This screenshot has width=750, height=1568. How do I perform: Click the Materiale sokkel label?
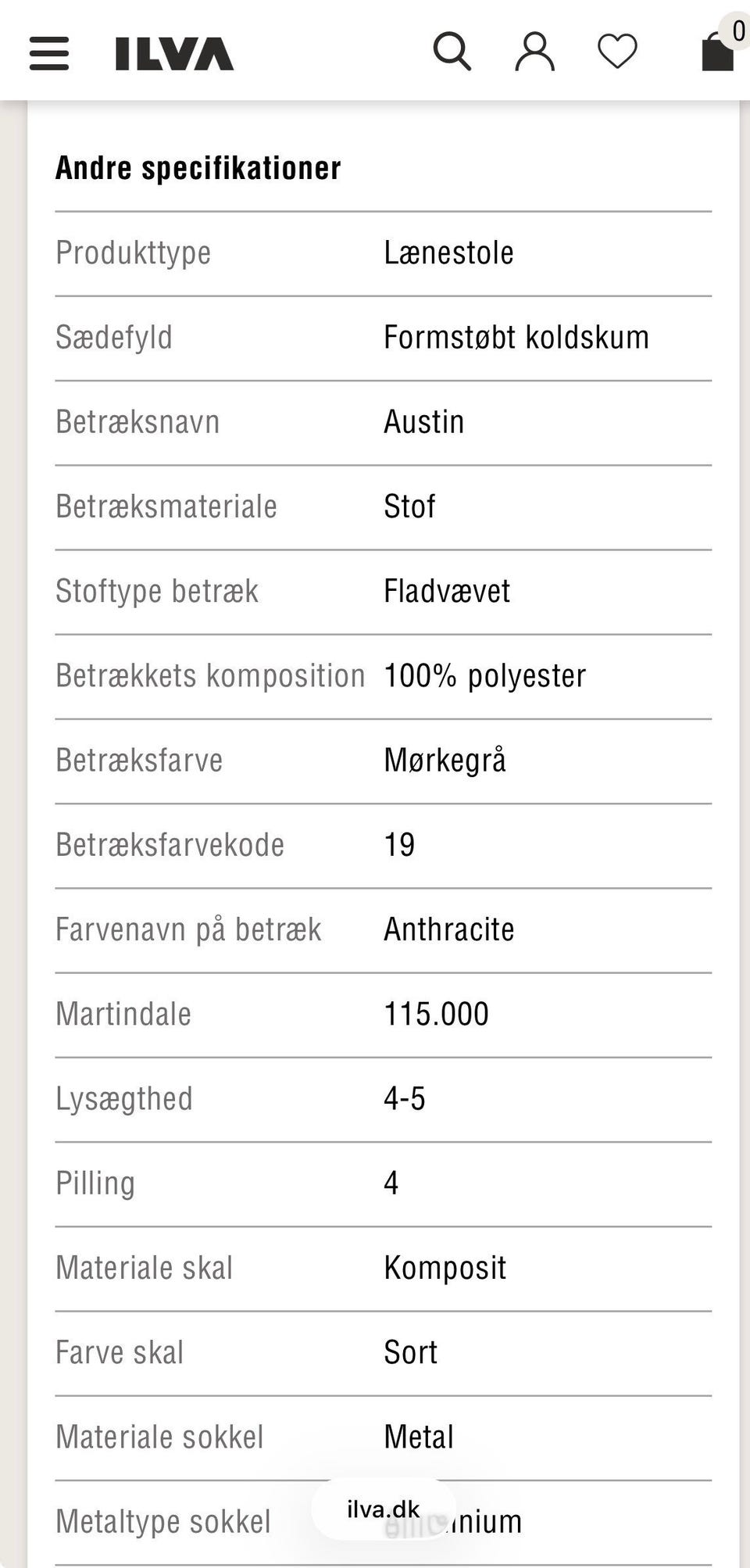(159, 1437)
